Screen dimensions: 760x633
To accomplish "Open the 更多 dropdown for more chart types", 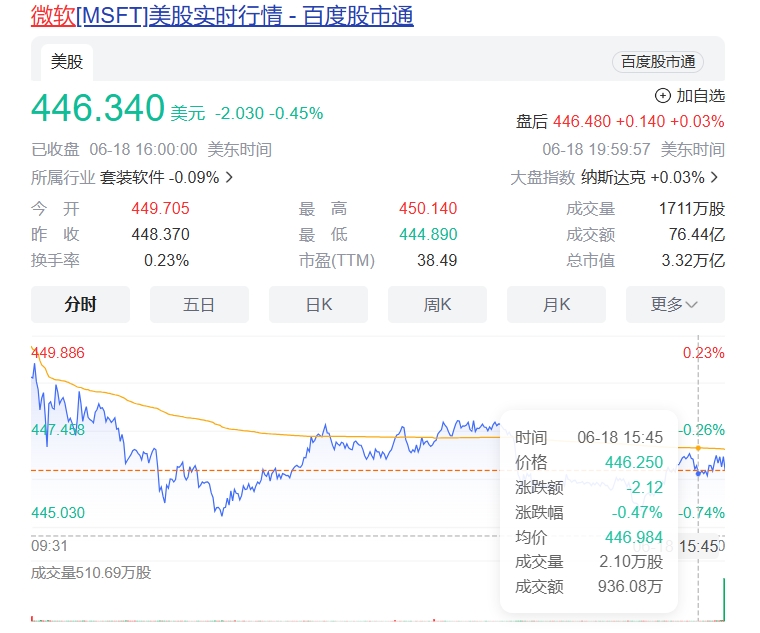I will coord(675,304).
